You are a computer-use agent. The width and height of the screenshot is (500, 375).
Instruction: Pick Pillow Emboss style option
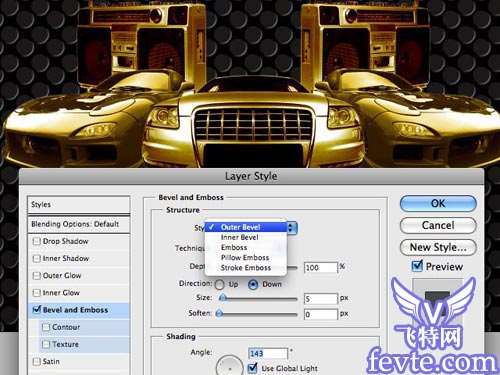tap(246, 258)
